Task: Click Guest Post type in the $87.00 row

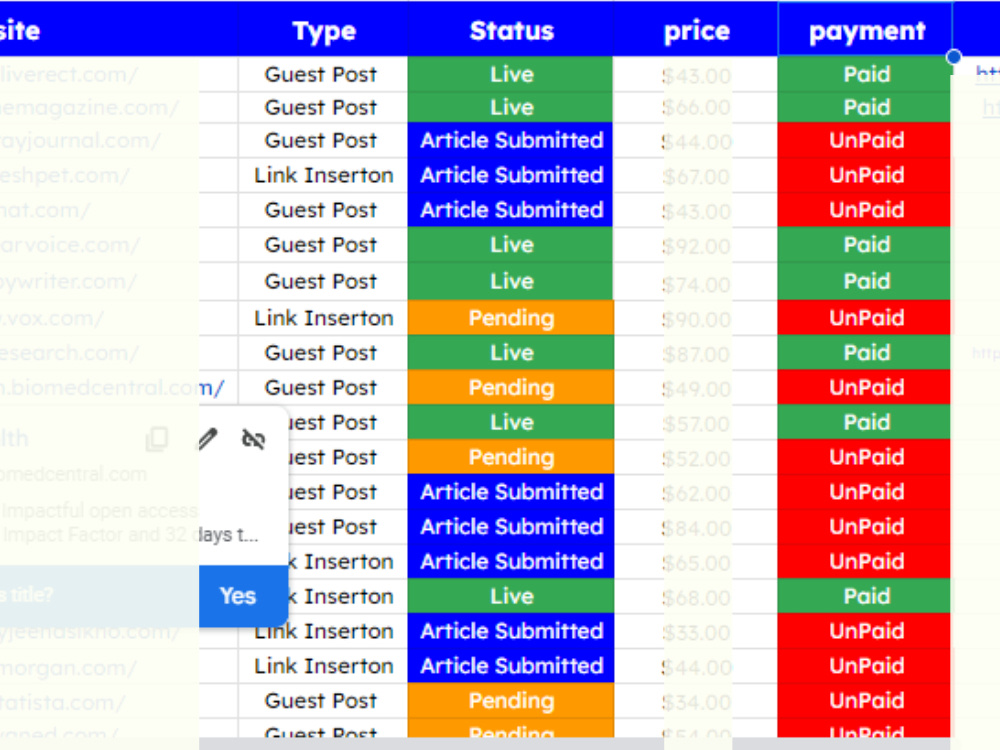Action: (323, 353)
